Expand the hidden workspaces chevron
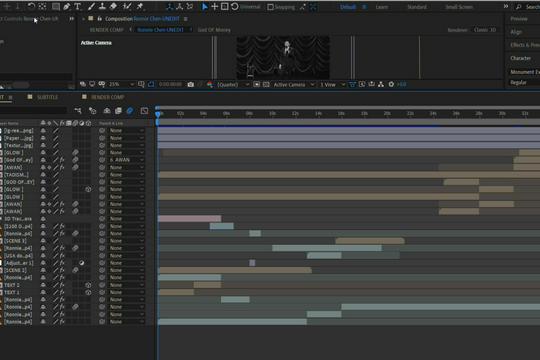This screenshot has height=360, width=540. click(x=506, y=7)
